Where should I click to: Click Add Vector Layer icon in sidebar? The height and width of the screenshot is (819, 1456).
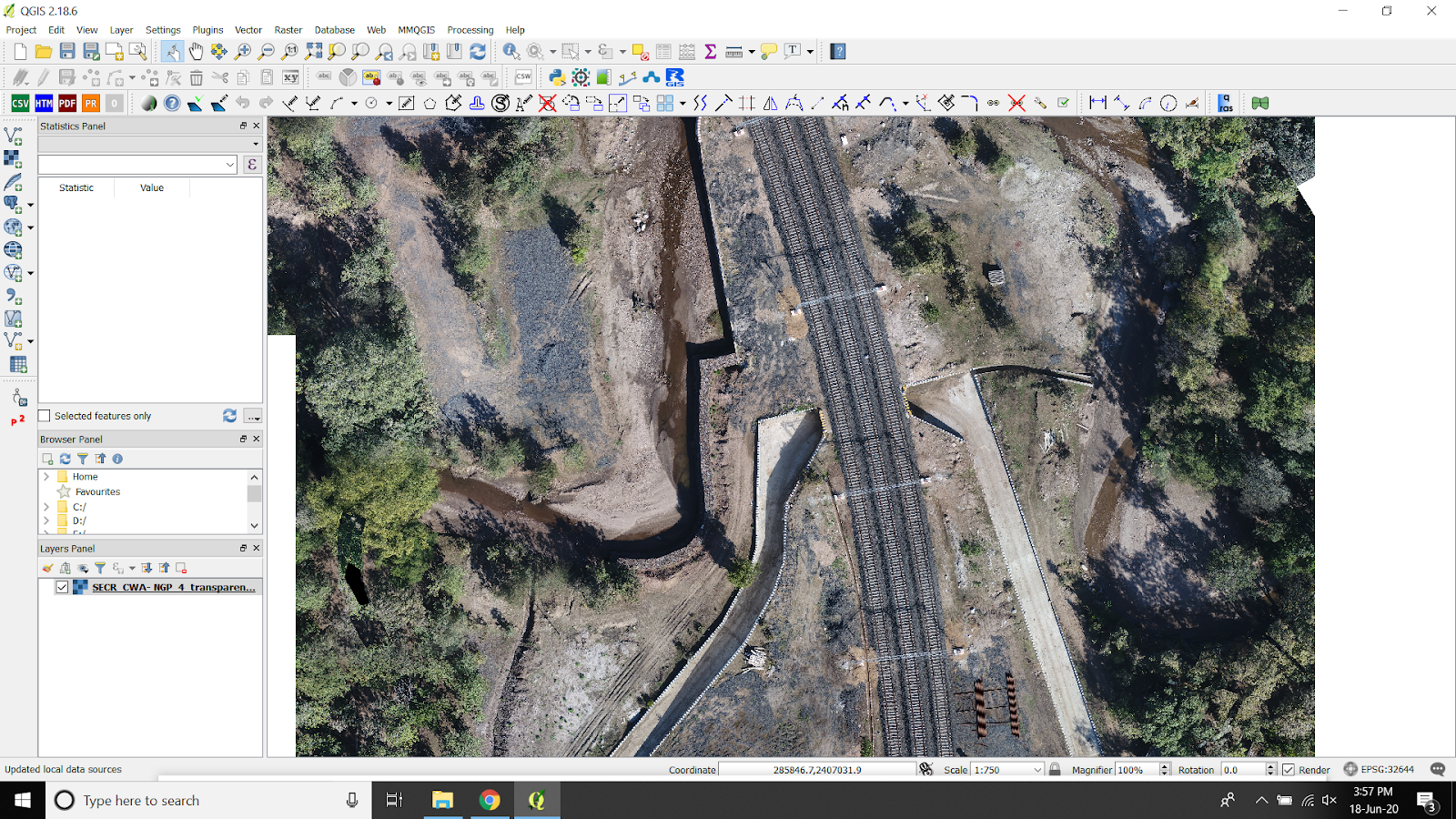coord(13,136)
